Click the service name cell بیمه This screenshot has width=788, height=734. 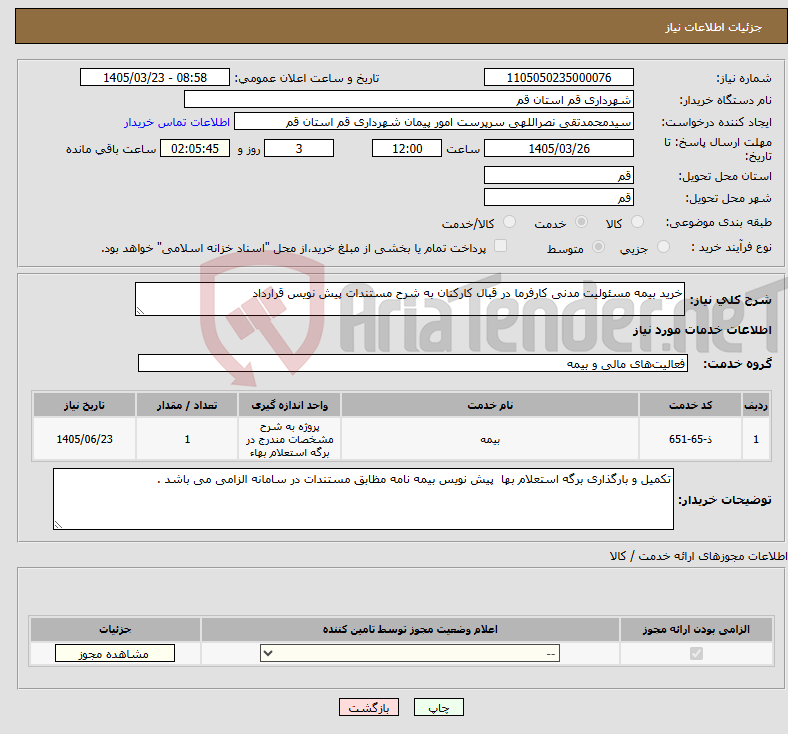click(490, 439)
